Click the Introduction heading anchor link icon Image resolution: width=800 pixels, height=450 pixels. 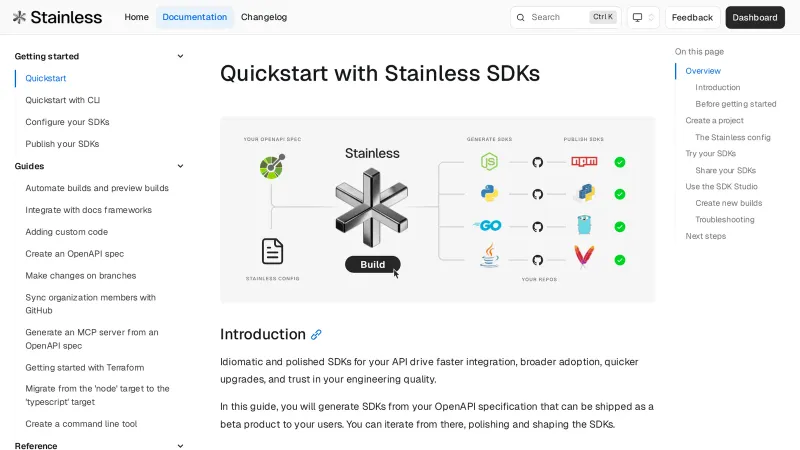tap(316, 335)
